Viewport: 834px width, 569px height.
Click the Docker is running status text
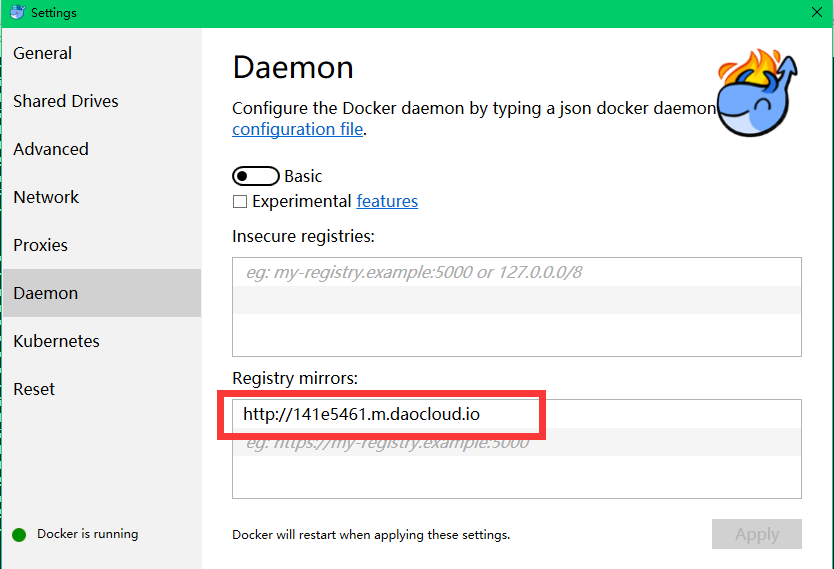coord(88,534)
